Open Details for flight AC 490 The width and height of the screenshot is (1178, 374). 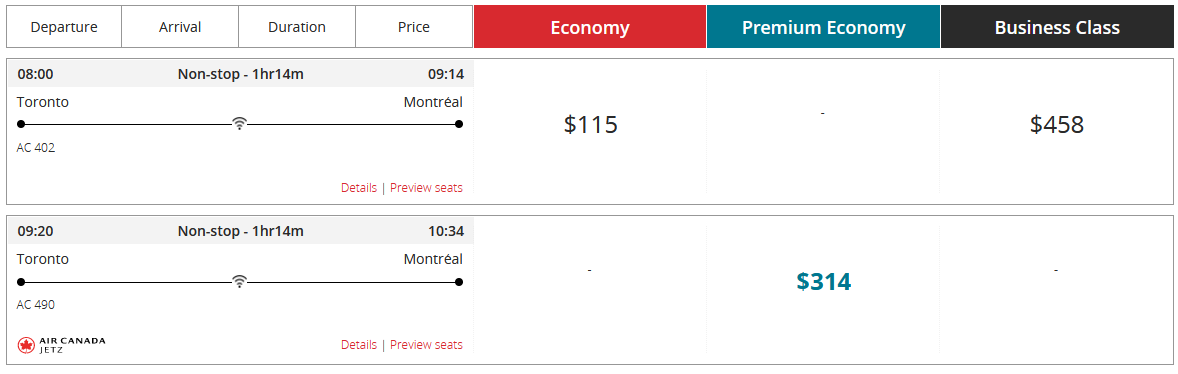pyautogui.click(x=359, y=345)
